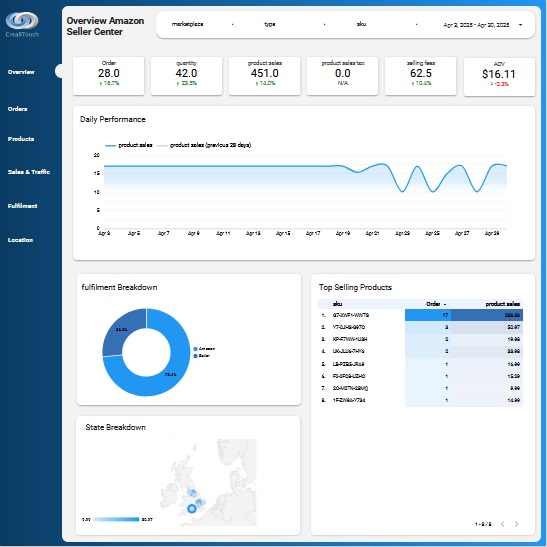Open the Products sidebar page
This screenshot has height=547, width=547.
pyautogui.click(x=21, y=139)
